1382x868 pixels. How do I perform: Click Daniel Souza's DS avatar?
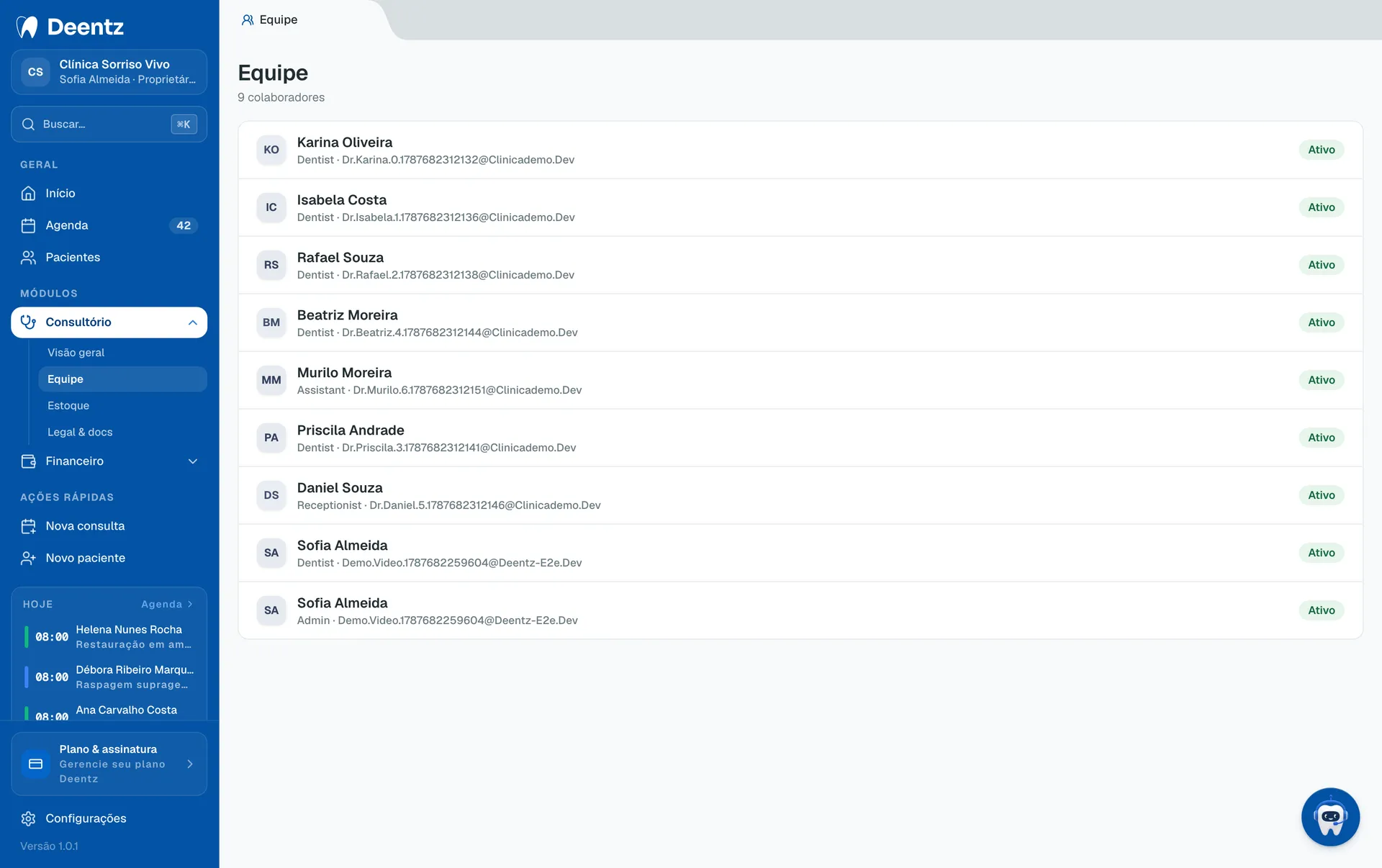click(x=271, y=495)
